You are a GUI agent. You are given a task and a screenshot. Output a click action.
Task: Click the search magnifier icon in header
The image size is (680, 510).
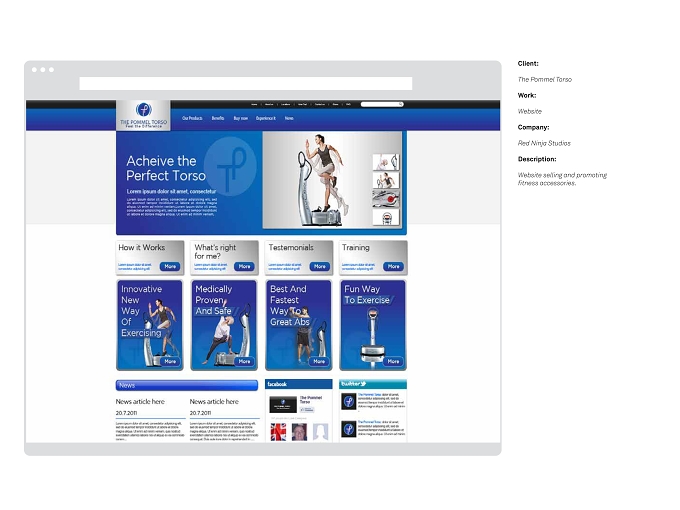click(400, 104)
